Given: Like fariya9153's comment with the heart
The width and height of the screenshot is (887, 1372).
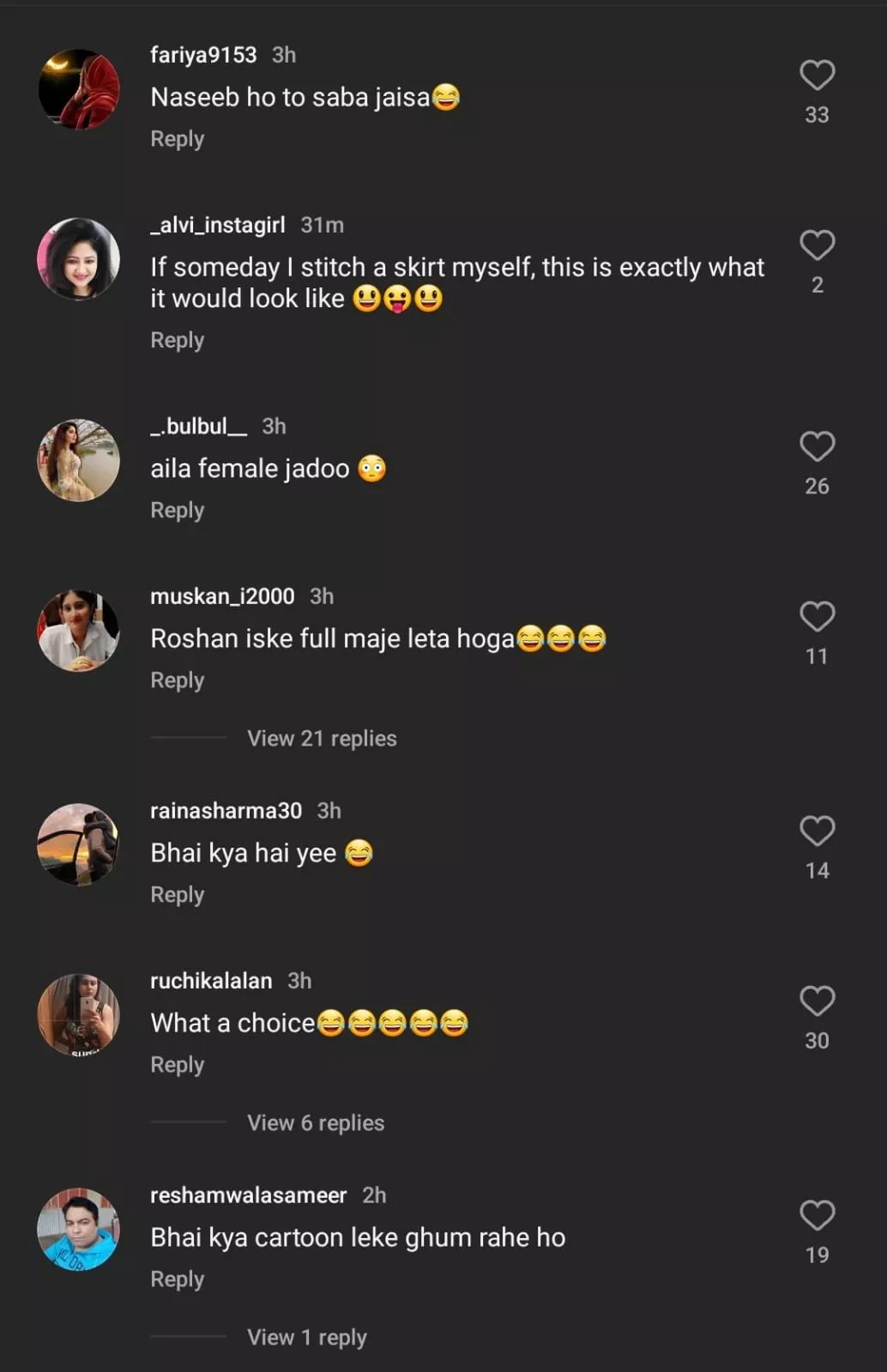Looking at the screenshot, I should [x=817, y=76].
